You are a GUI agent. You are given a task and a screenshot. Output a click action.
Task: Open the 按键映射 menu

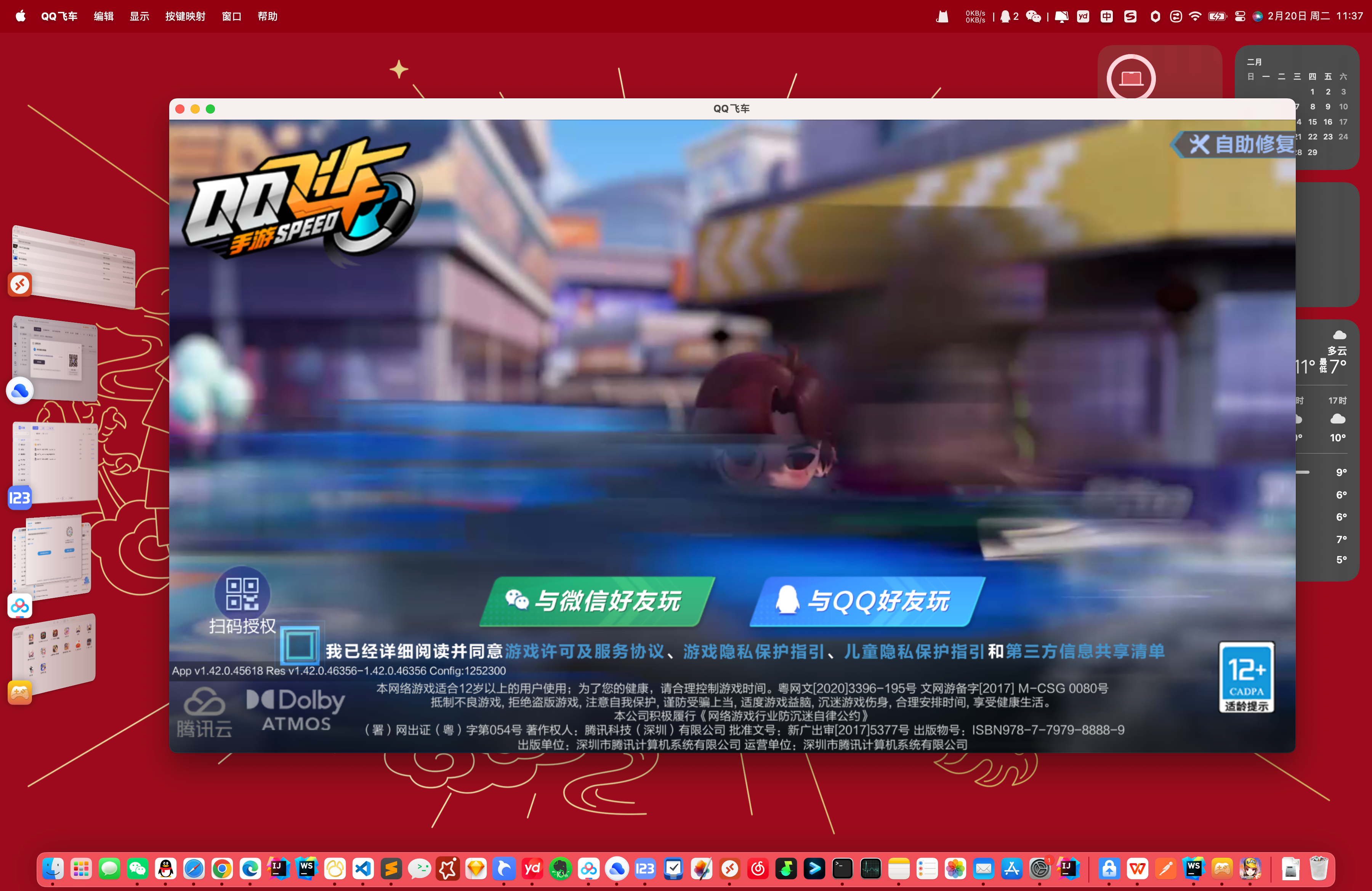pyautogui.click(x=186, y=16)
